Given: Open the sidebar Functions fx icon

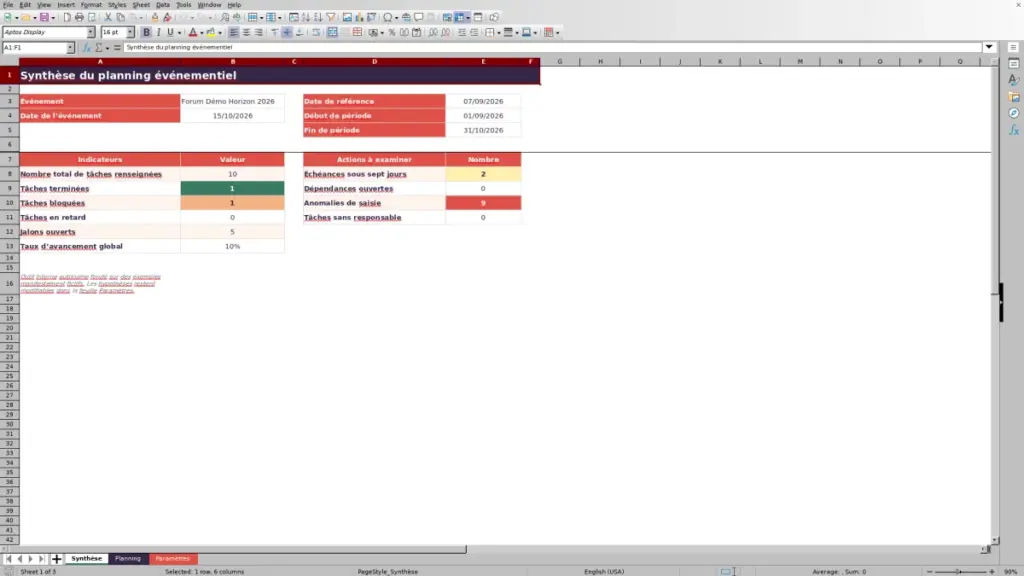Looking at the screenshot, I should [1014, 131].
